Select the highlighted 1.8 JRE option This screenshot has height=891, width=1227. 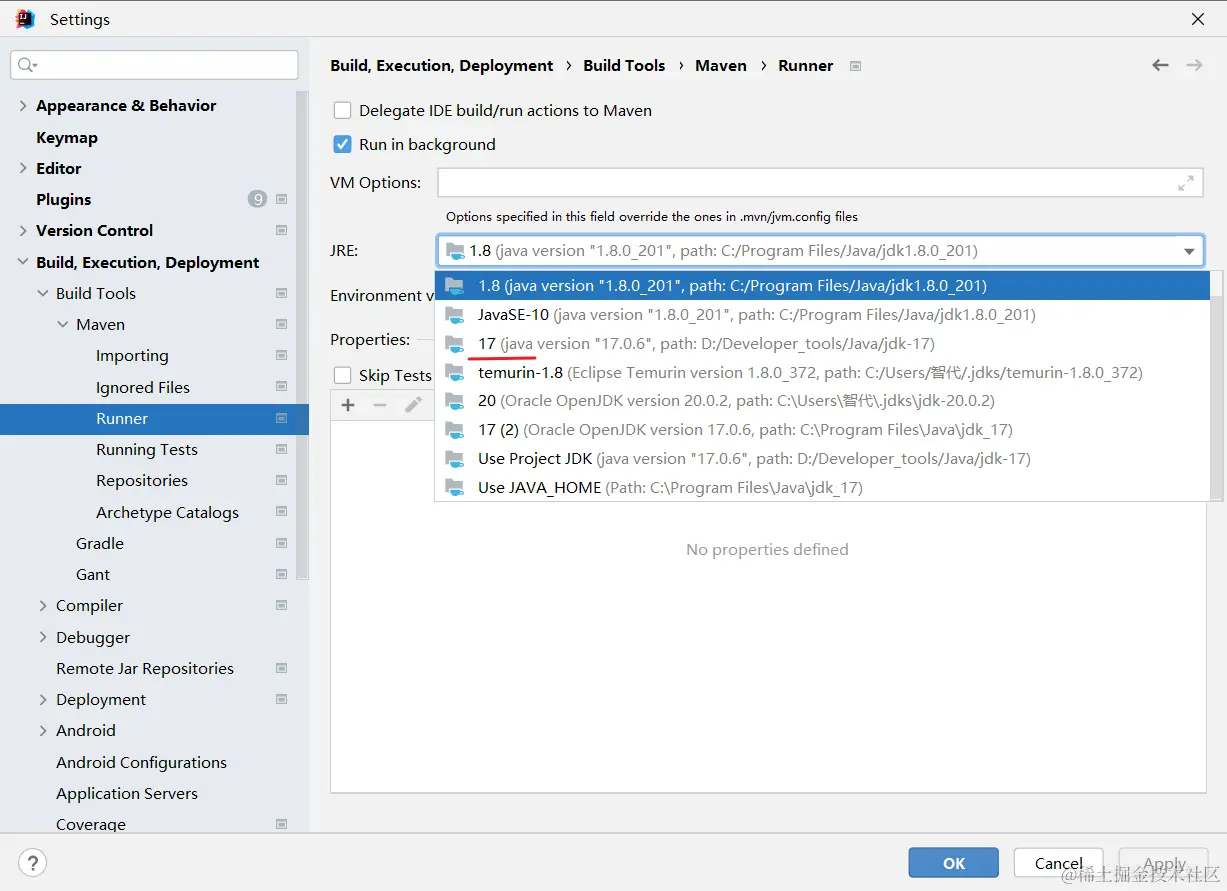(822, 285)
